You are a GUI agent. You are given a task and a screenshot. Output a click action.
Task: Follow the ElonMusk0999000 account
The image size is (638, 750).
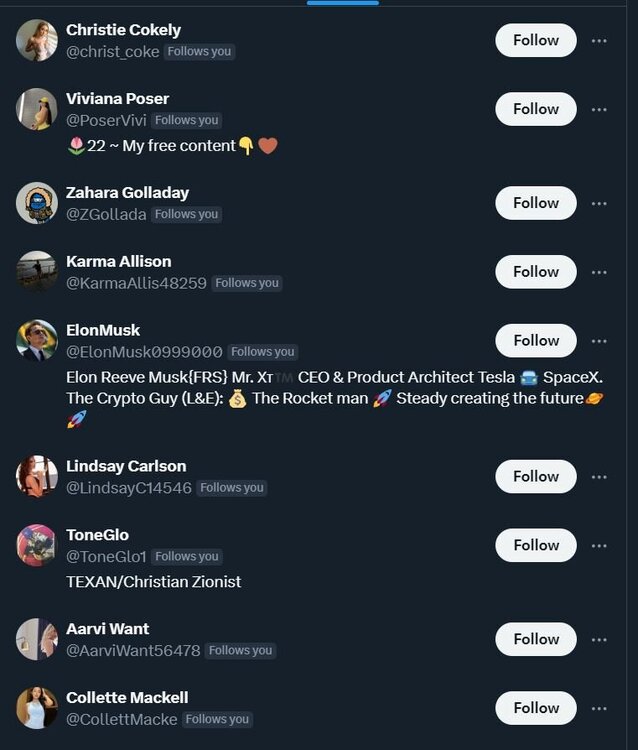(535, 341)
